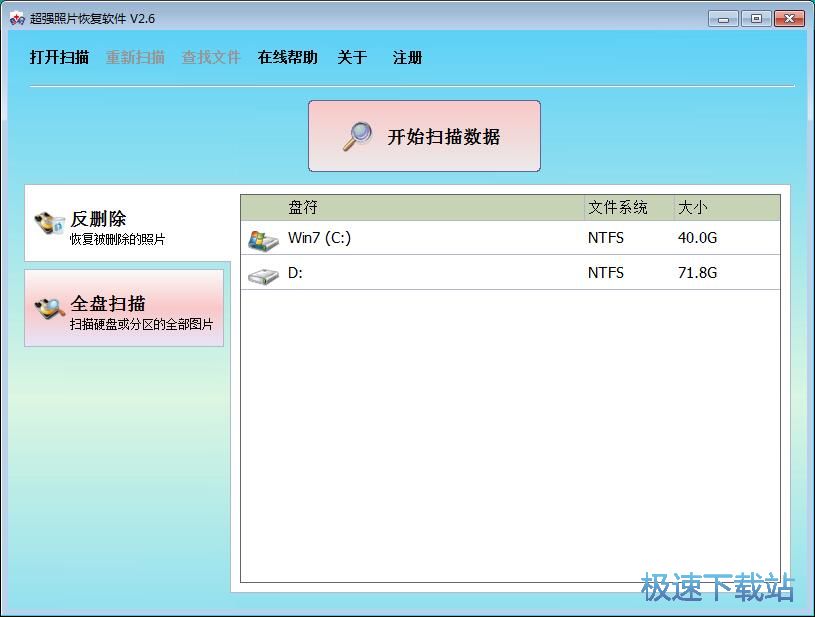This screenshot has height=617, width=815.
Task: Click the NTFS cell of D: drive
Action: [606, 273]
